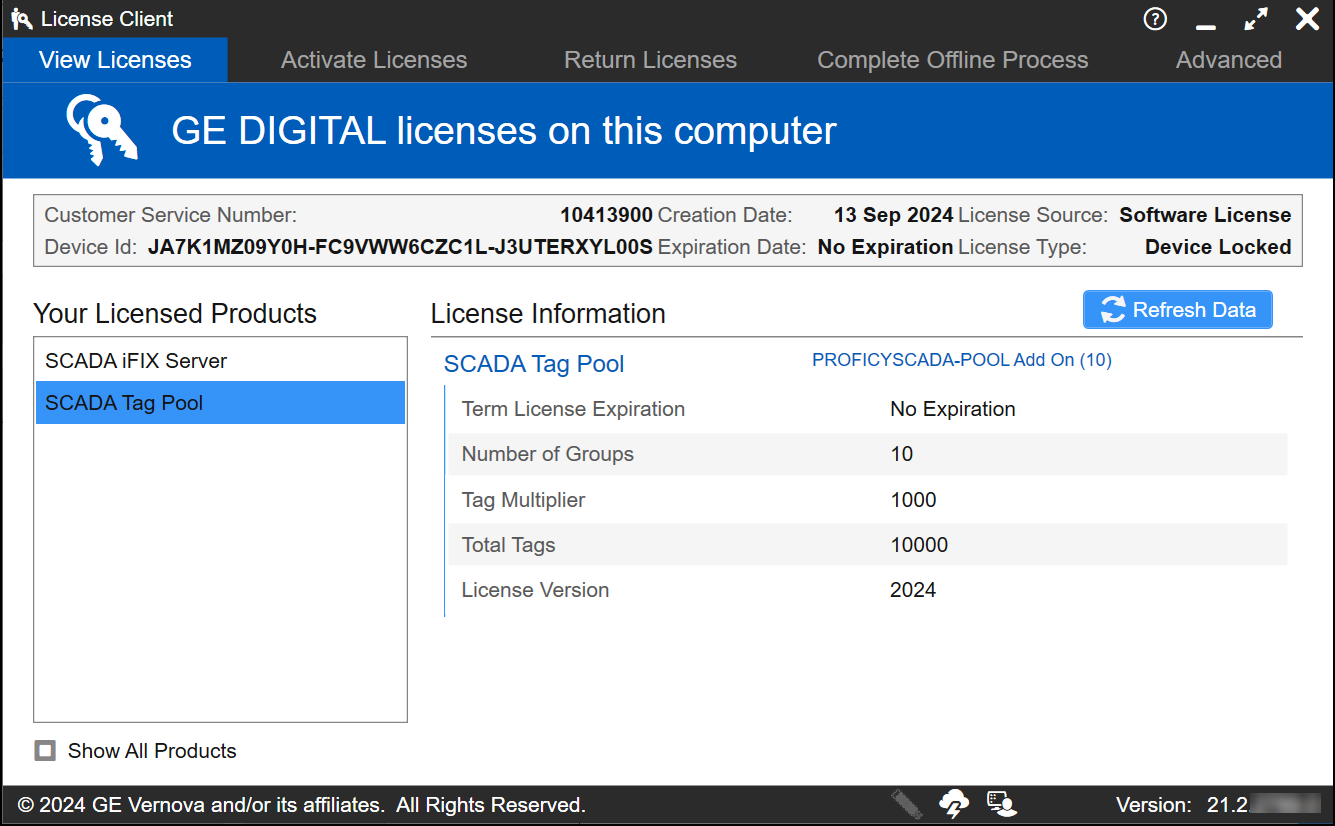Switch to the Advanced tab
1335x826 pixels.
(x=1229, y=60)
